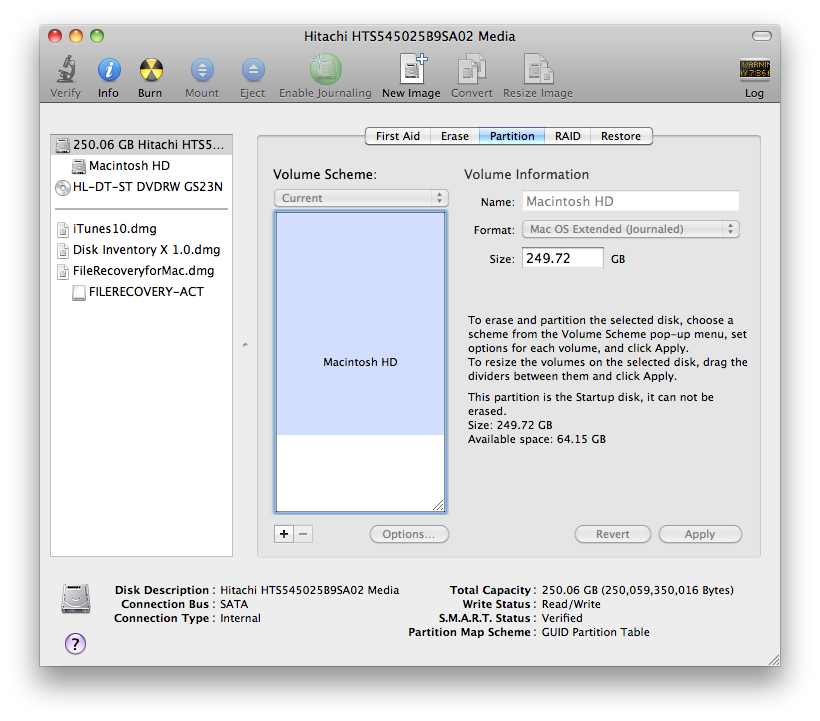This screenshot has width=820, height=721.
Task: Click Connection Type 'Internal' value
Action: (240, 618)
